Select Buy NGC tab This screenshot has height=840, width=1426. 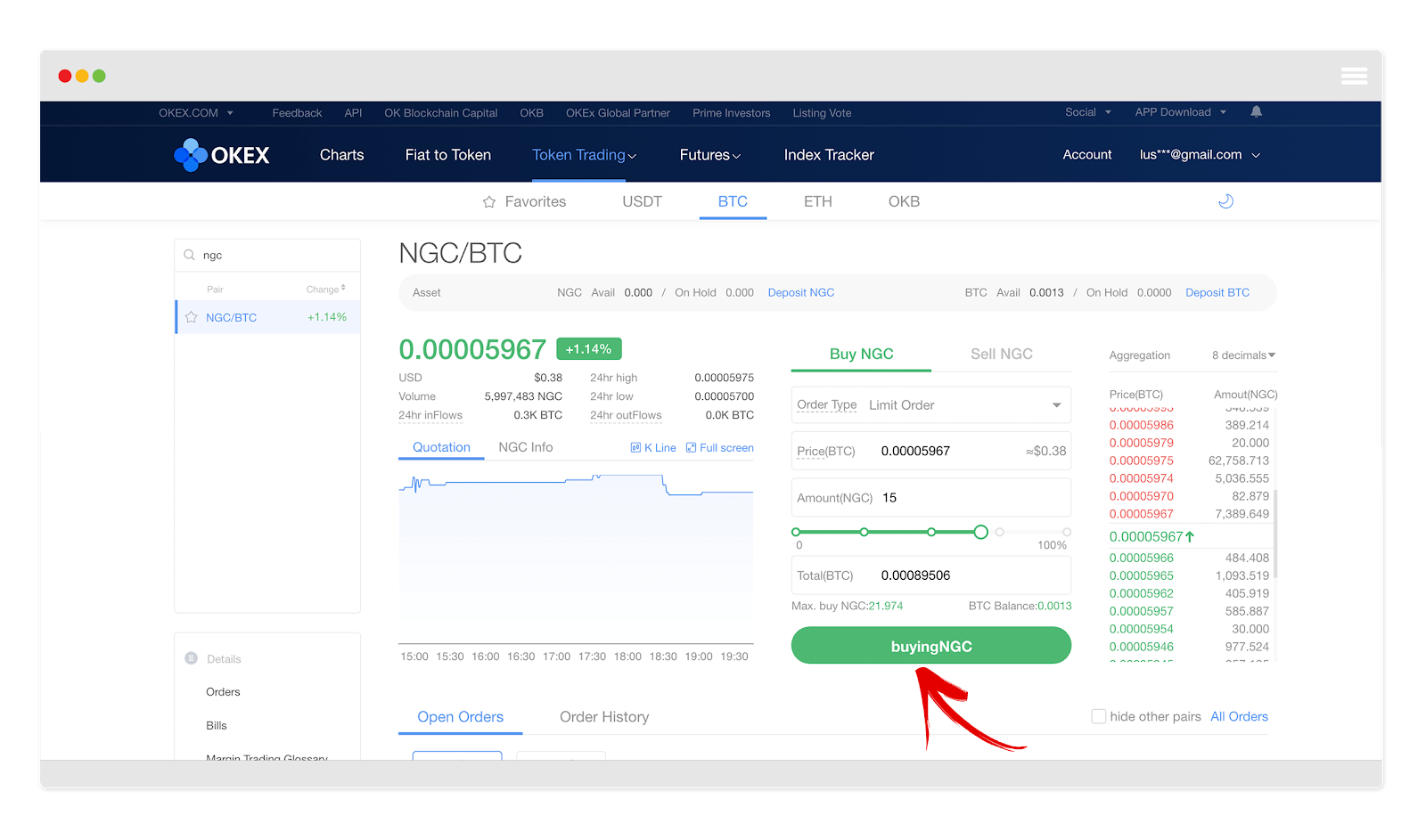tap(861, 354)
